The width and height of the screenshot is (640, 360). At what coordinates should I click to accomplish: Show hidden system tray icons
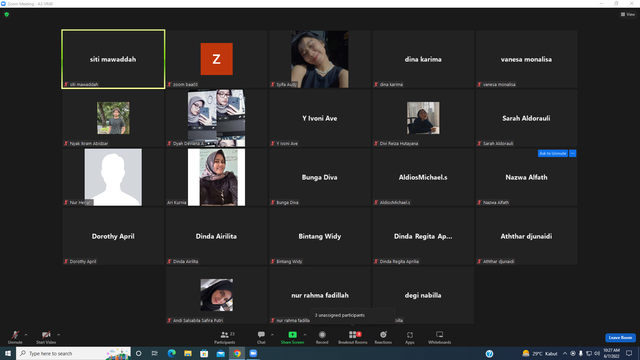[565, 353]
